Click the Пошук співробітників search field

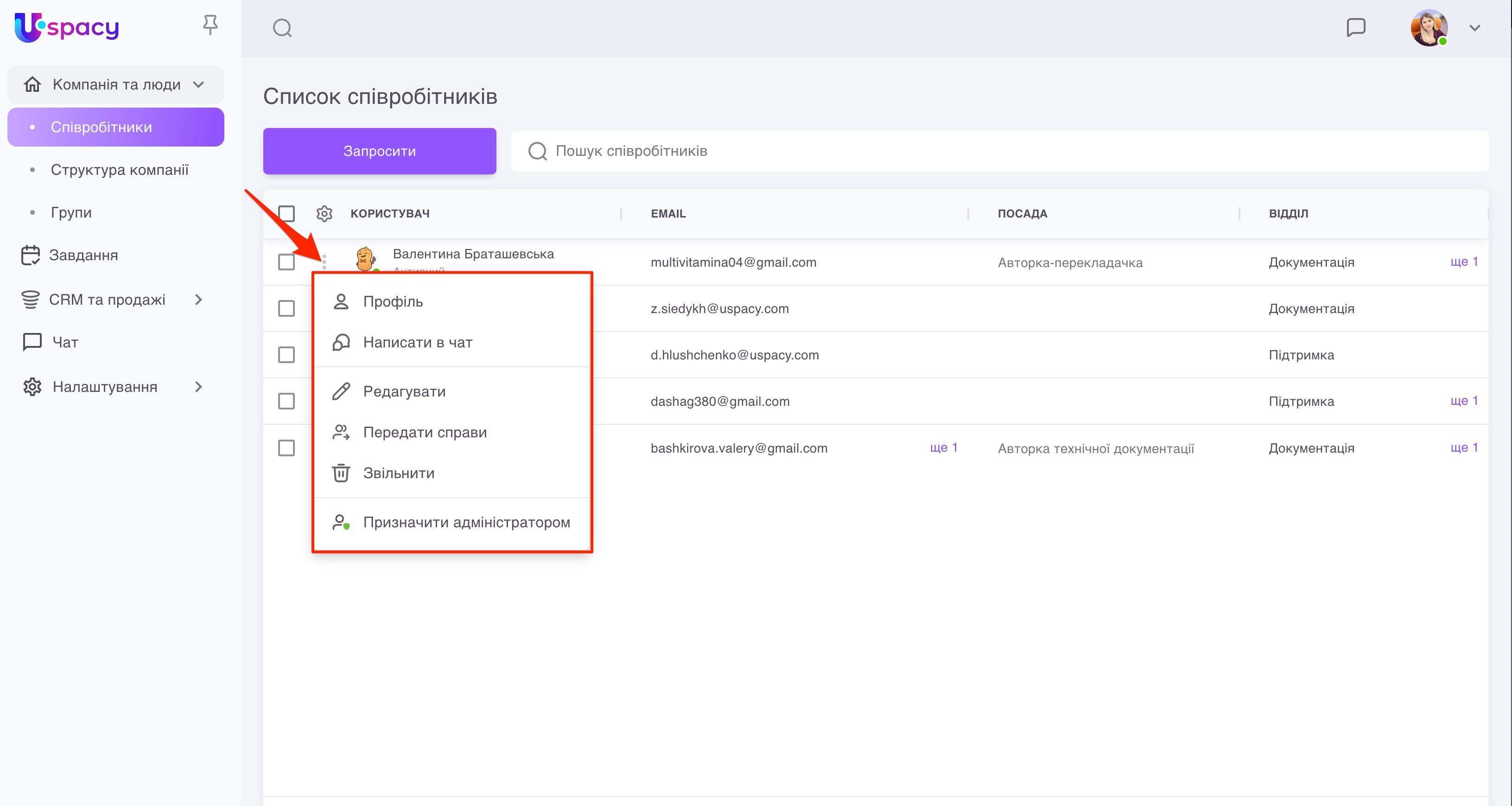coord(998,151)
